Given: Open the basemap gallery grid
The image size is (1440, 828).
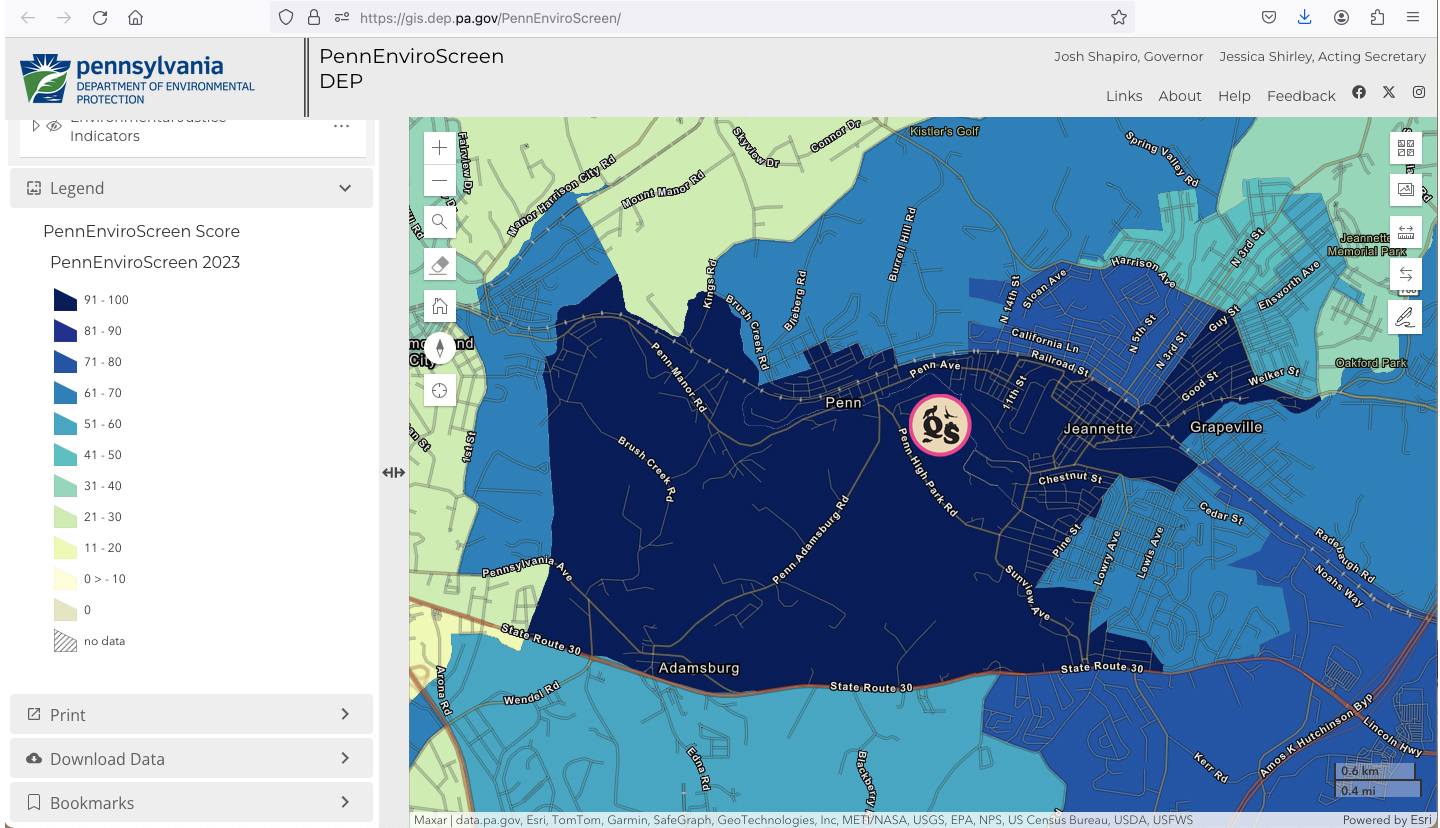Looking at the screenshot, I should pos(1405,148).
